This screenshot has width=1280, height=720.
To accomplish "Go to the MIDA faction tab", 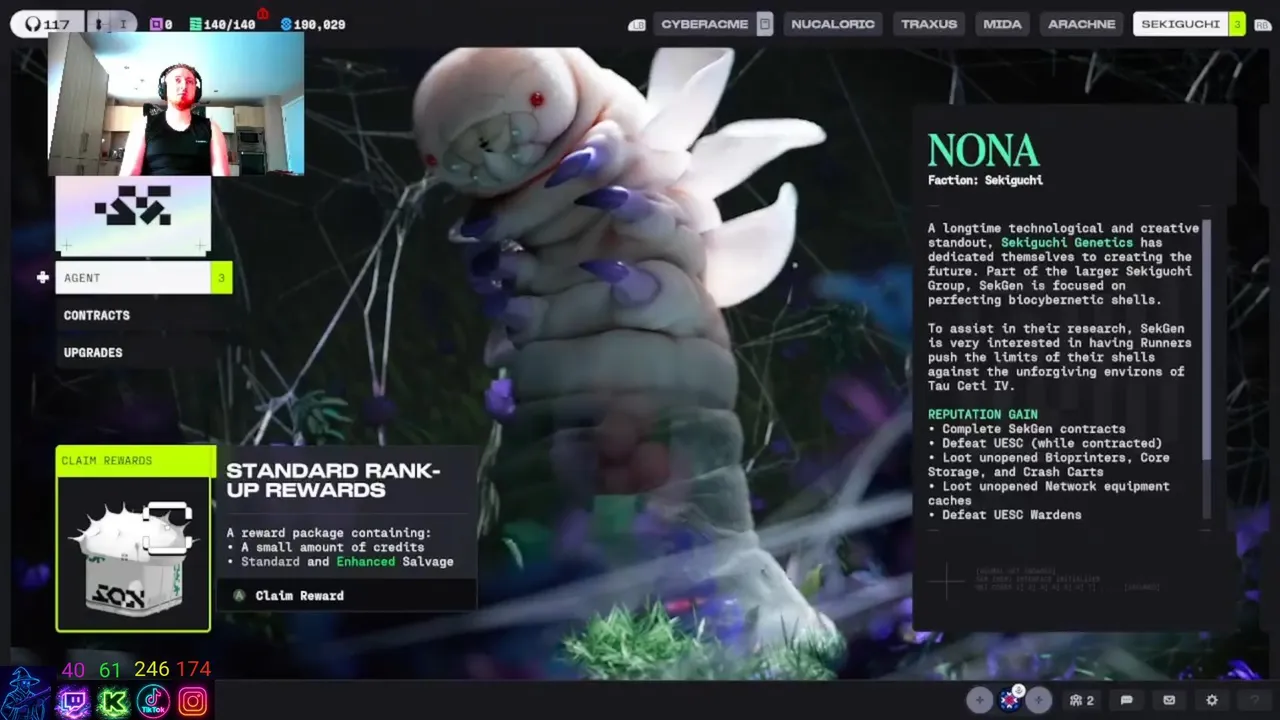I will coord(1002,24).
